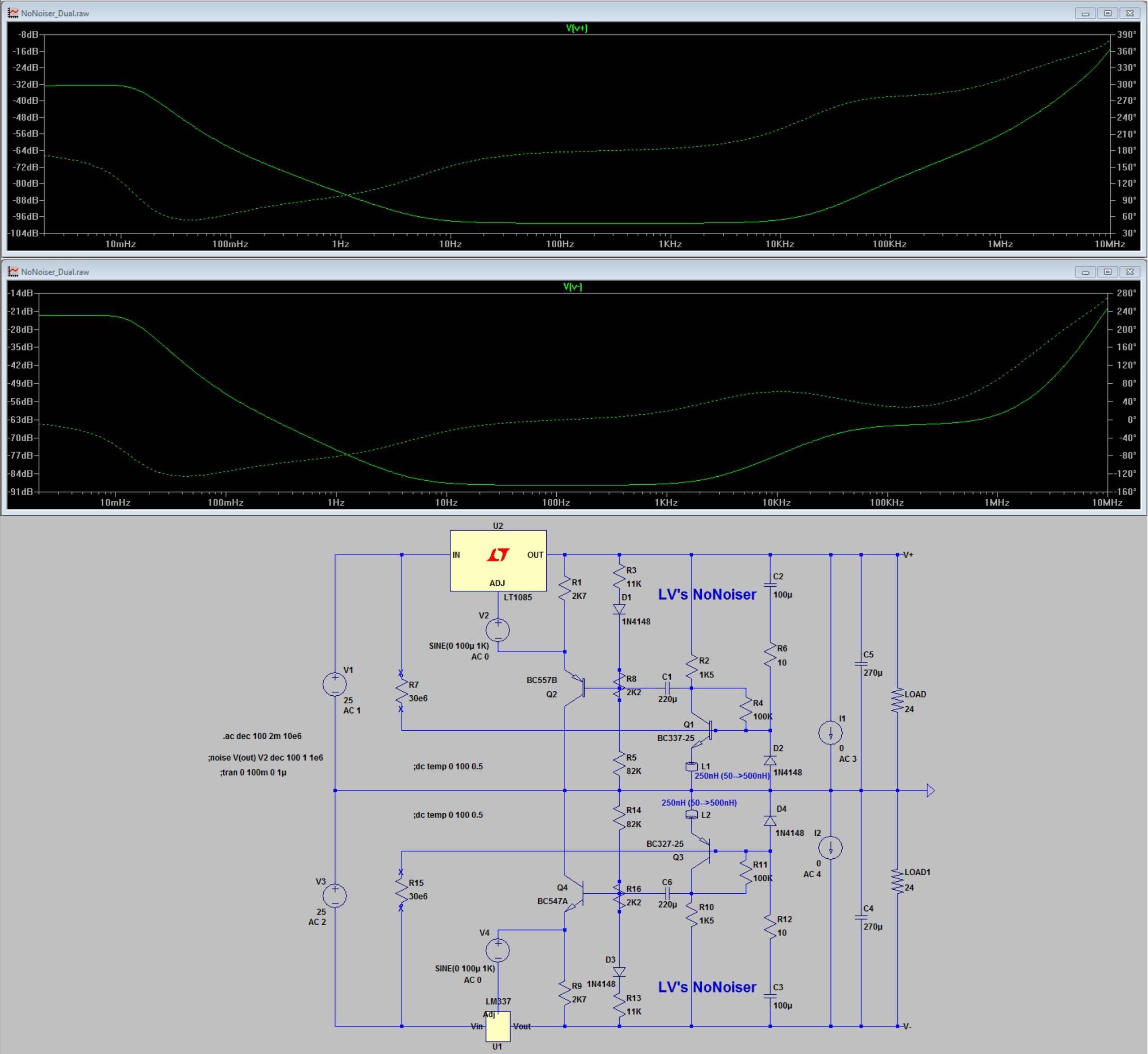Click the 360° phase axis label in V(v+) plot
Screen dimensions: 1148x1054
[x=1126, y=51]
